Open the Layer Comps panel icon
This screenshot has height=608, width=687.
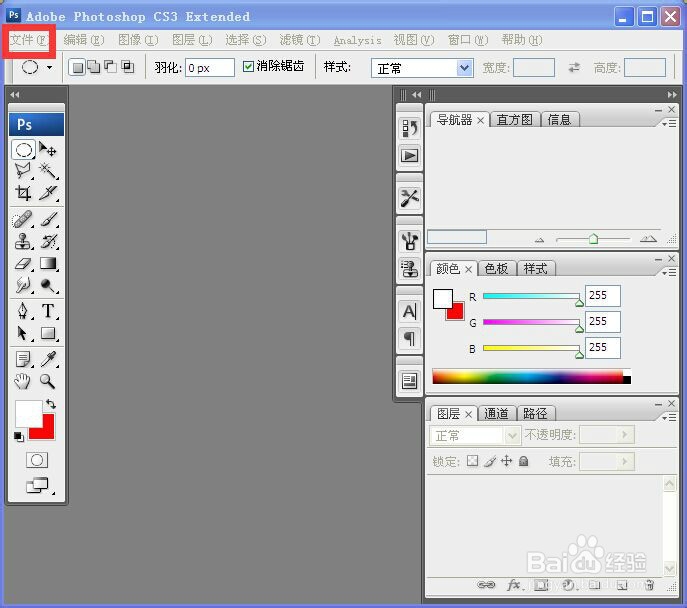(x=409, y=381)
